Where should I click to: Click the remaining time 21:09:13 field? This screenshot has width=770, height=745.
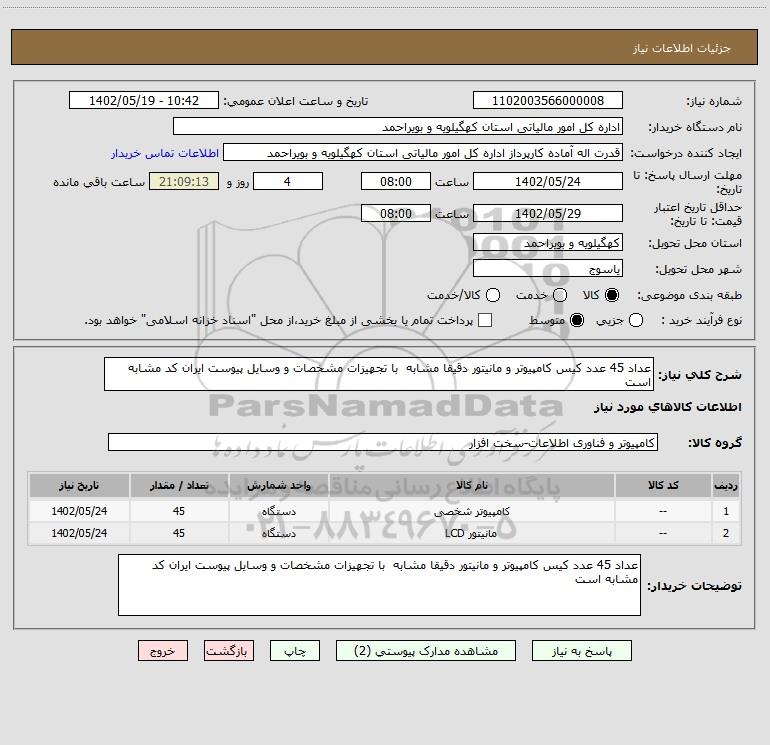tap(184, 181)
